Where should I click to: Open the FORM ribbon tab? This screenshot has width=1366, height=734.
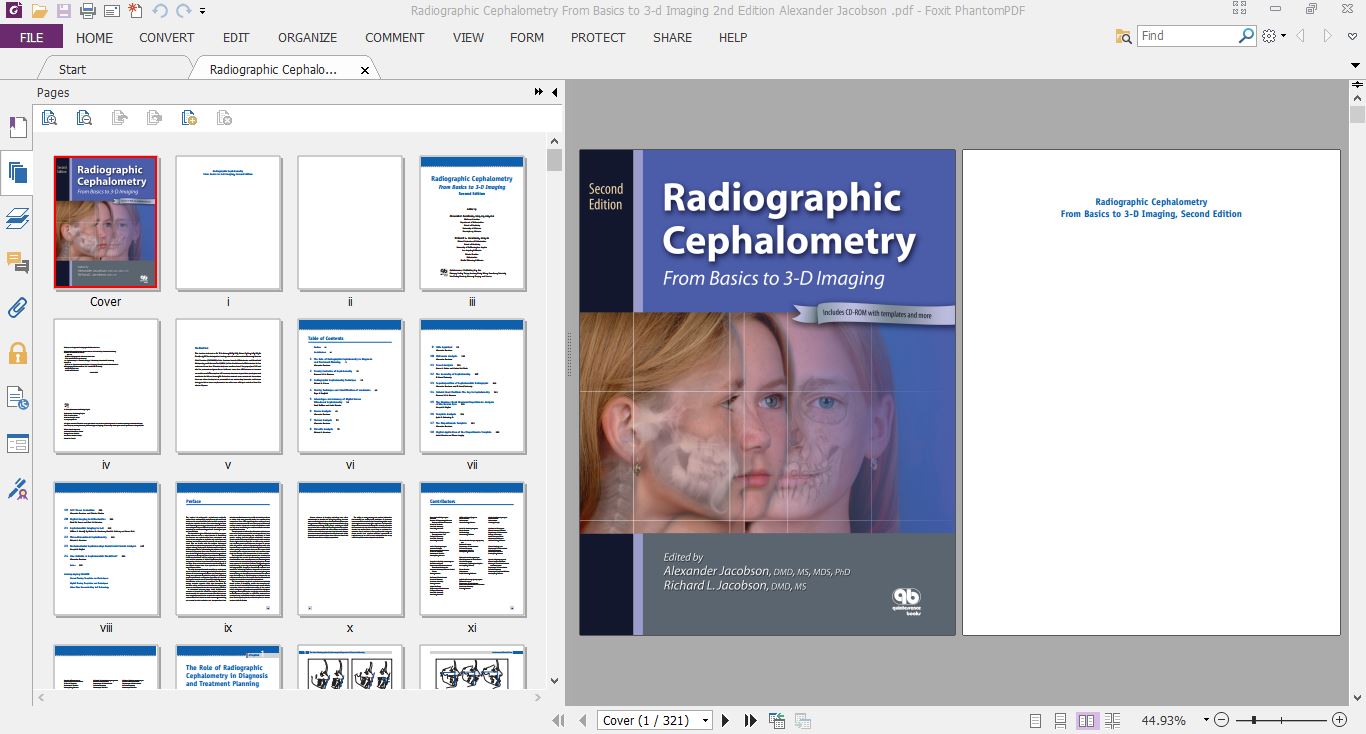(527, 37)
